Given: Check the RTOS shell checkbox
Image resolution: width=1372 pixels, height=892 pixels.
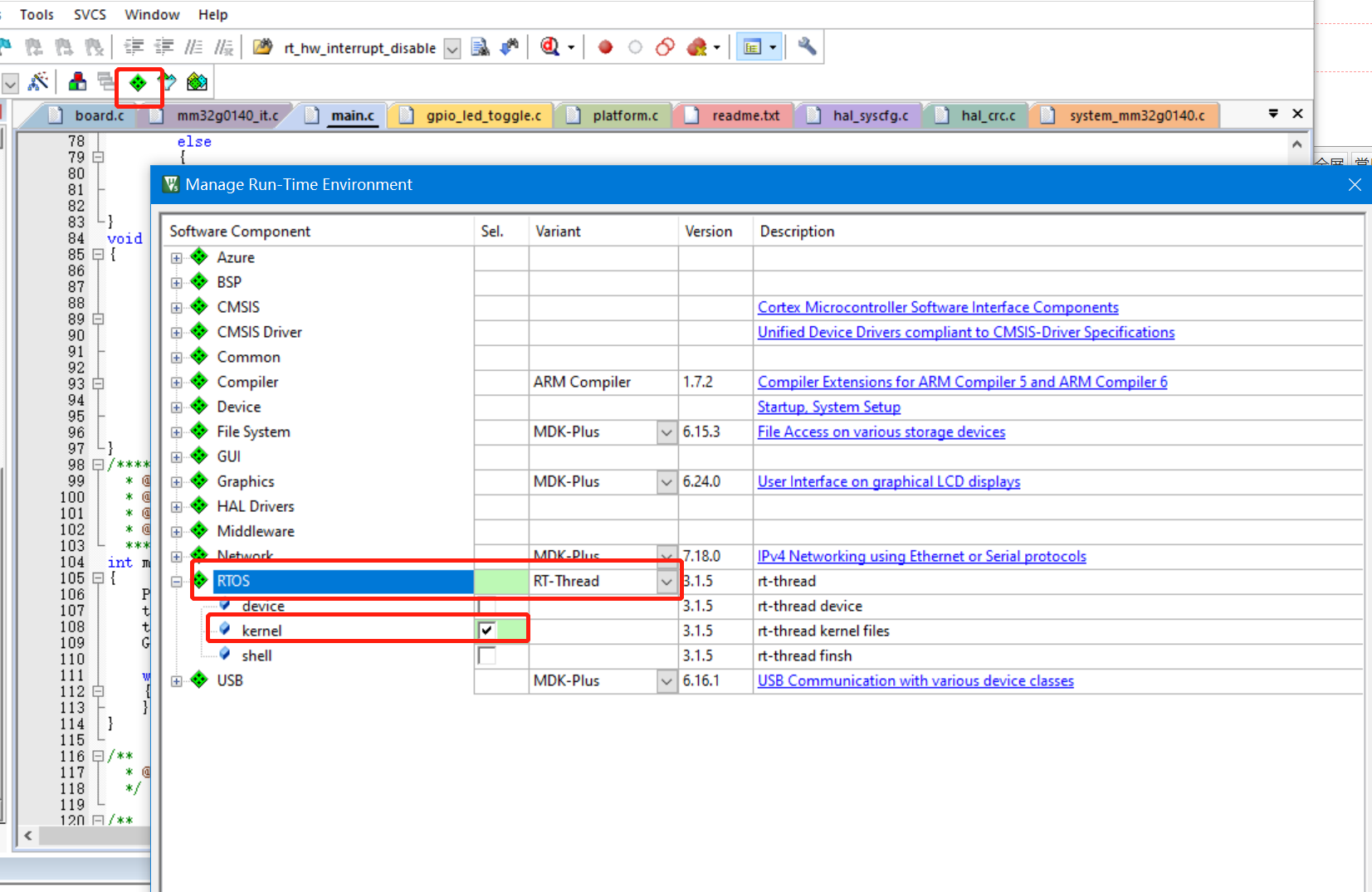Looking at the screenshot, I should (x=486, y=656).
